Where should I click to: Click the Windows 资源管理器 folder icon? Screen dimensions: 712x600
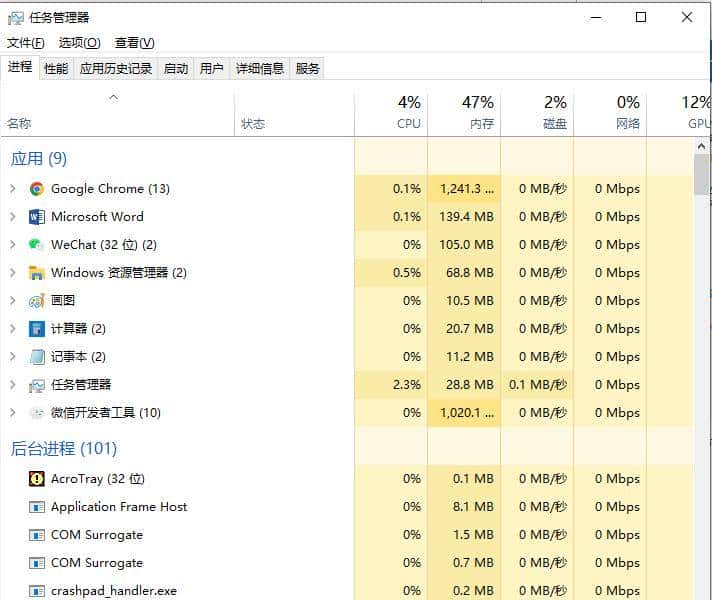[x=37, y=273]
